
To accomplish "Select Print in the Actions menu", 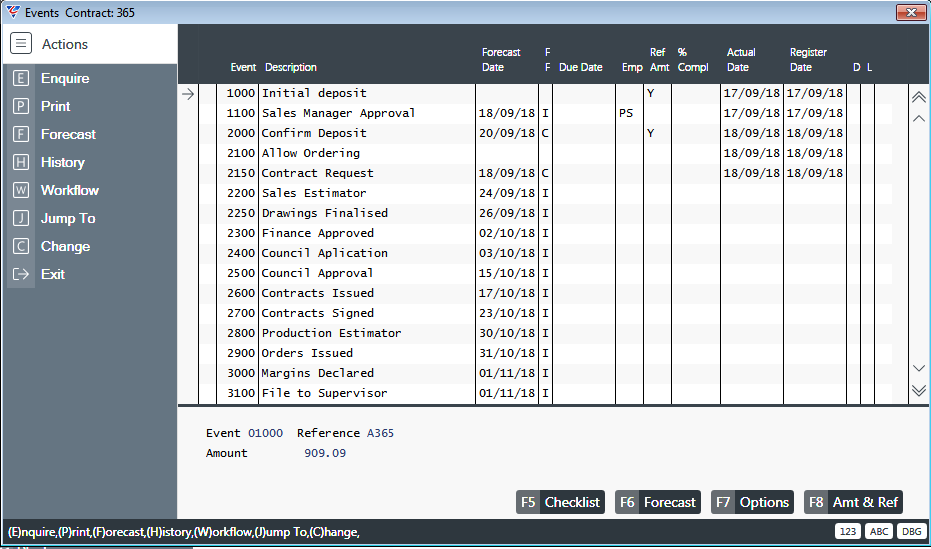I will (56, 106).
